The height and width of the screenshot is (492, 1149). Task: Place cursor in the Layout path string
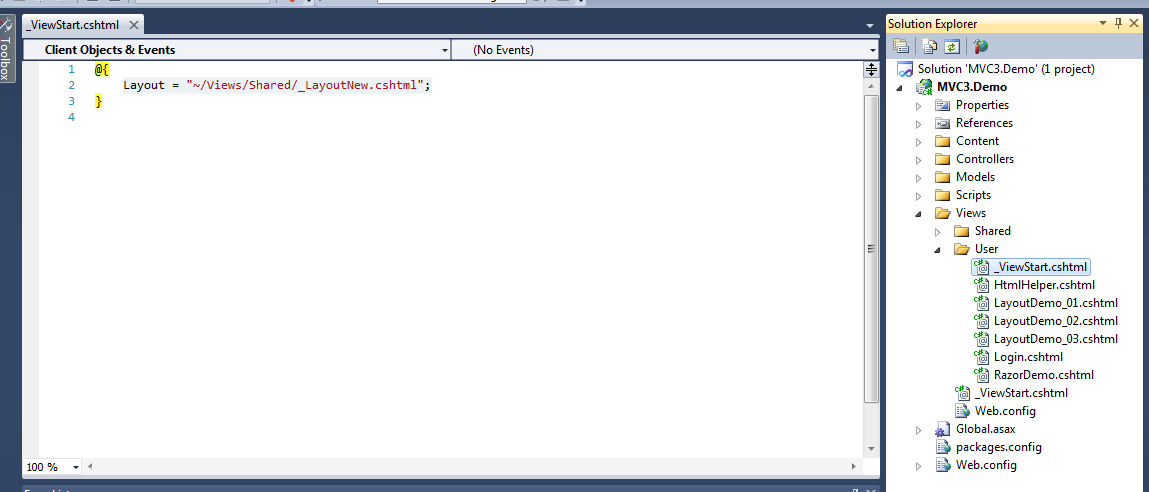coord(304,85)
